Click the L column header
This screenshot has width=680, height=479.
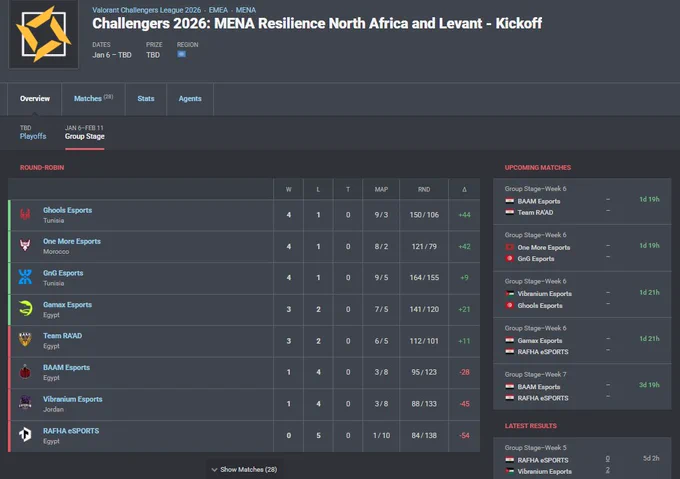(x=318, y=189)
